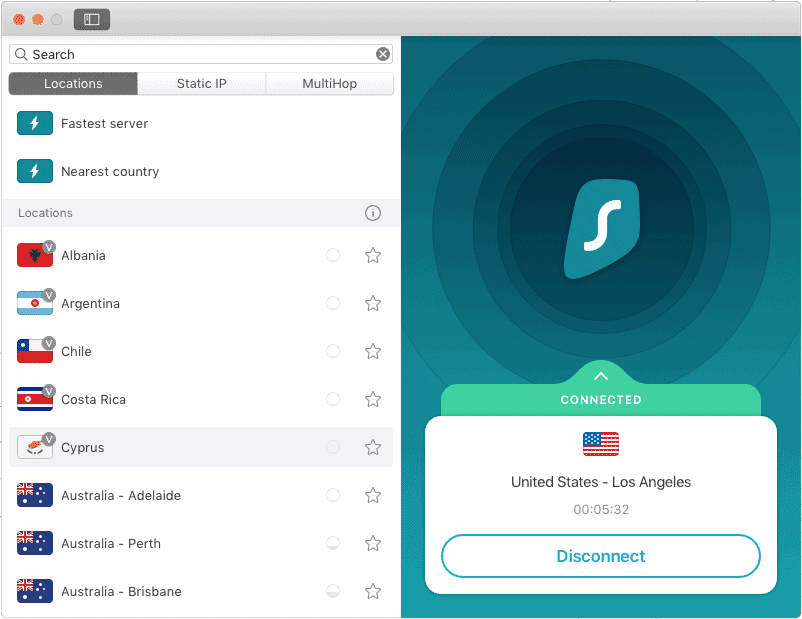Select the Locations tab

[72, 83]
